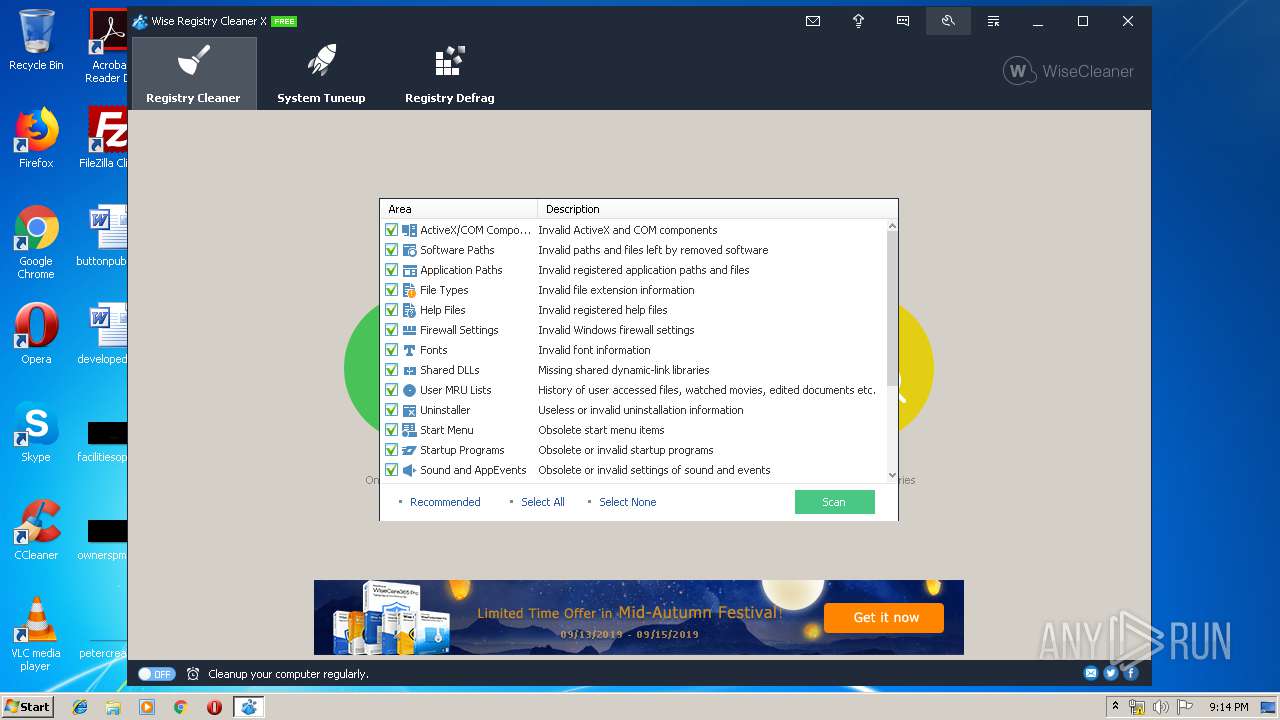Click the Firewall Settings row icon
Screen dimensions: 1280x720
coord(409,330)
